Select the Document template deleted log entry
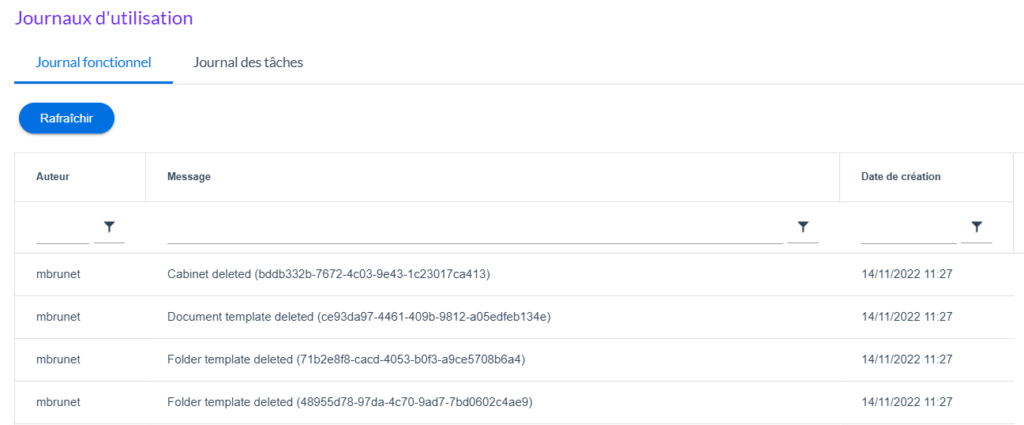1024x425 pixels. point(359,317)
